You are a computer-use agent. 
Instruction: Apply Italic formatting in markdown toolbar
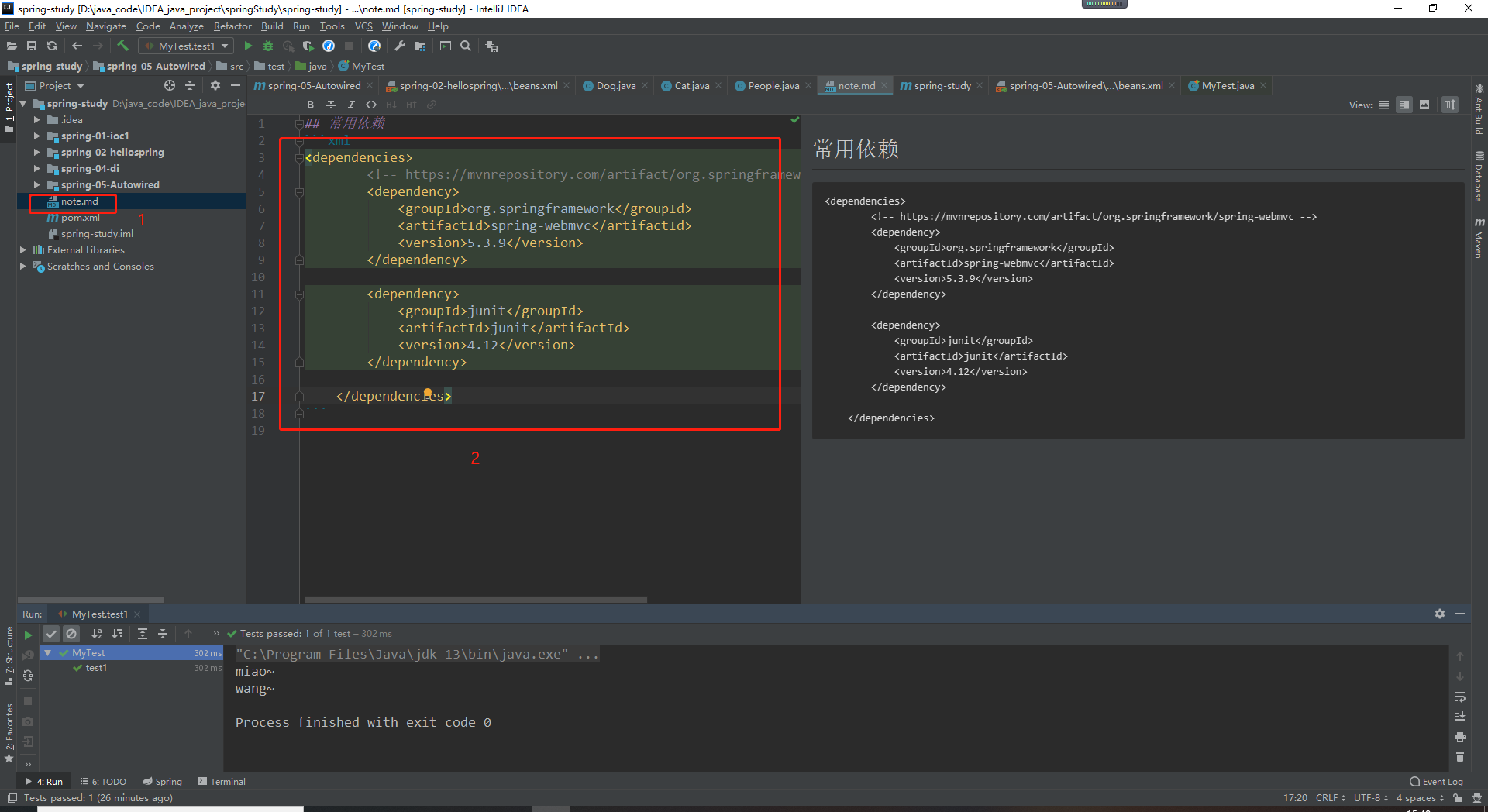pyautogui.click(x=351, y=105)
